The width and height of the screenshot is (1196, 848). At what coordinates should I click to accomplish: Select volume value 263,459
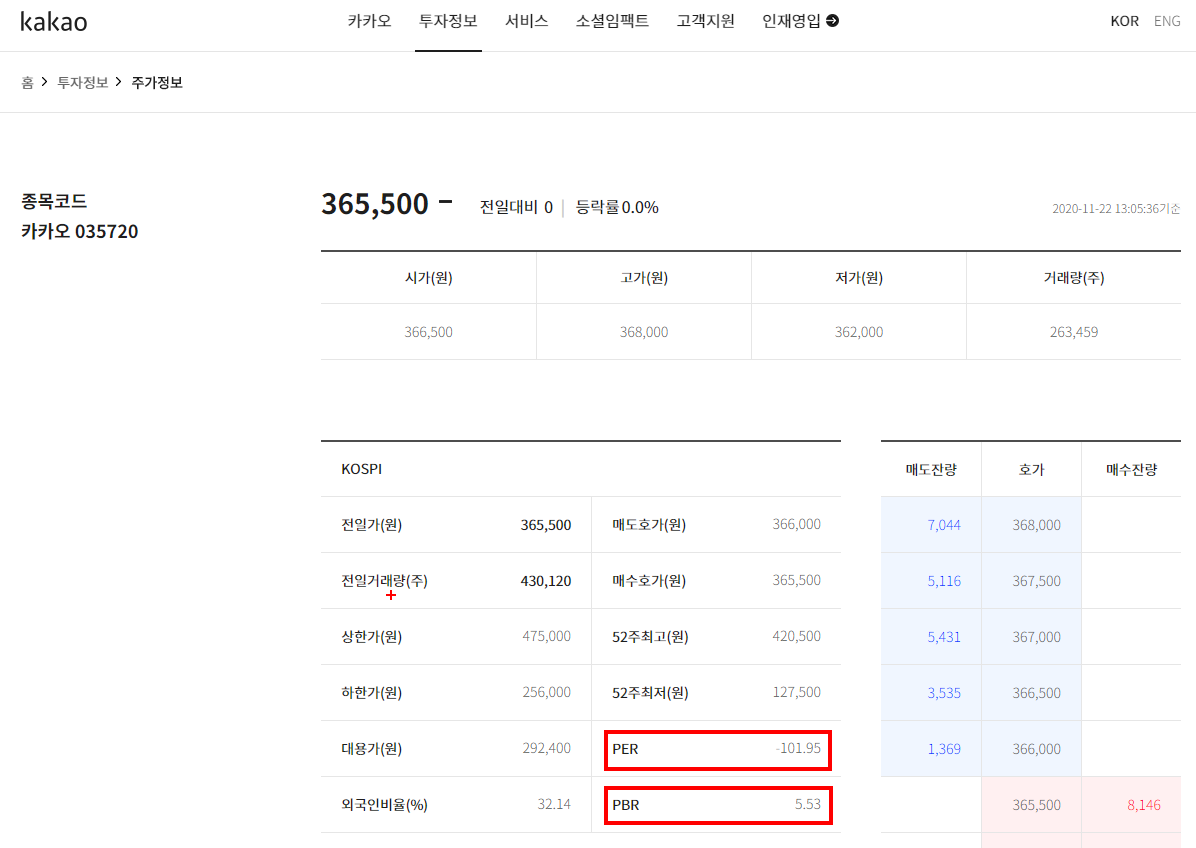point(1074,332)
